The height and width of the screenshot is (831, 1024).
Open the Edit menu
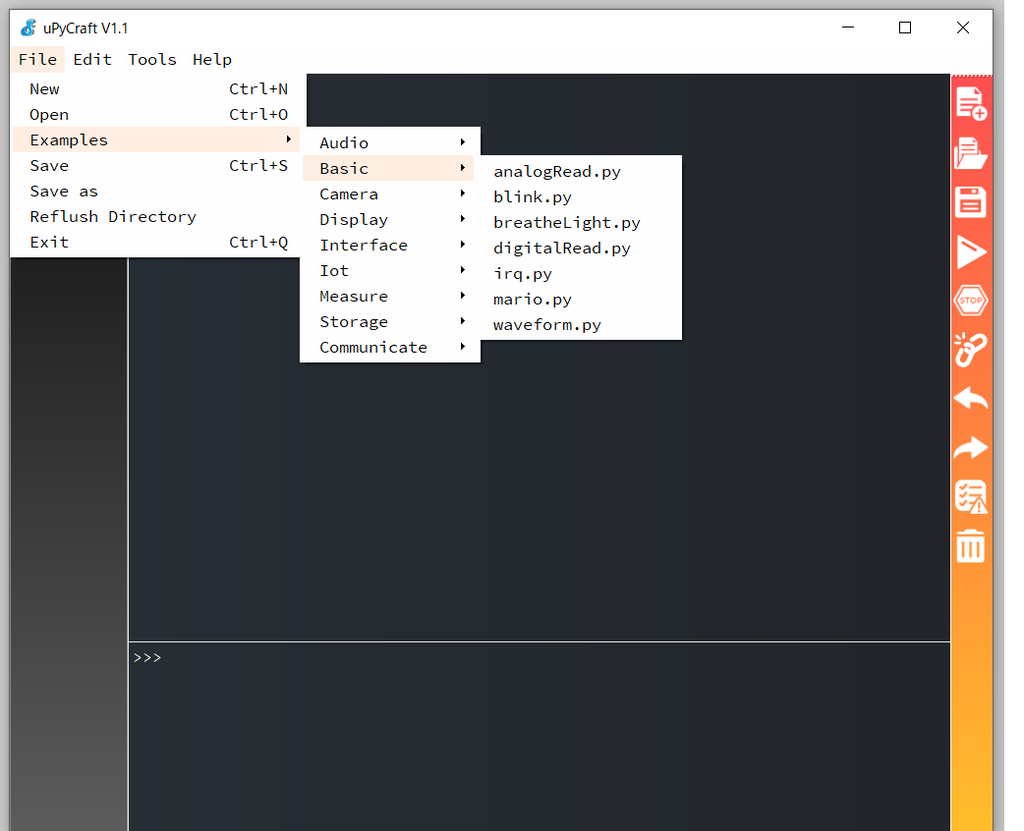tap(92, 59)
